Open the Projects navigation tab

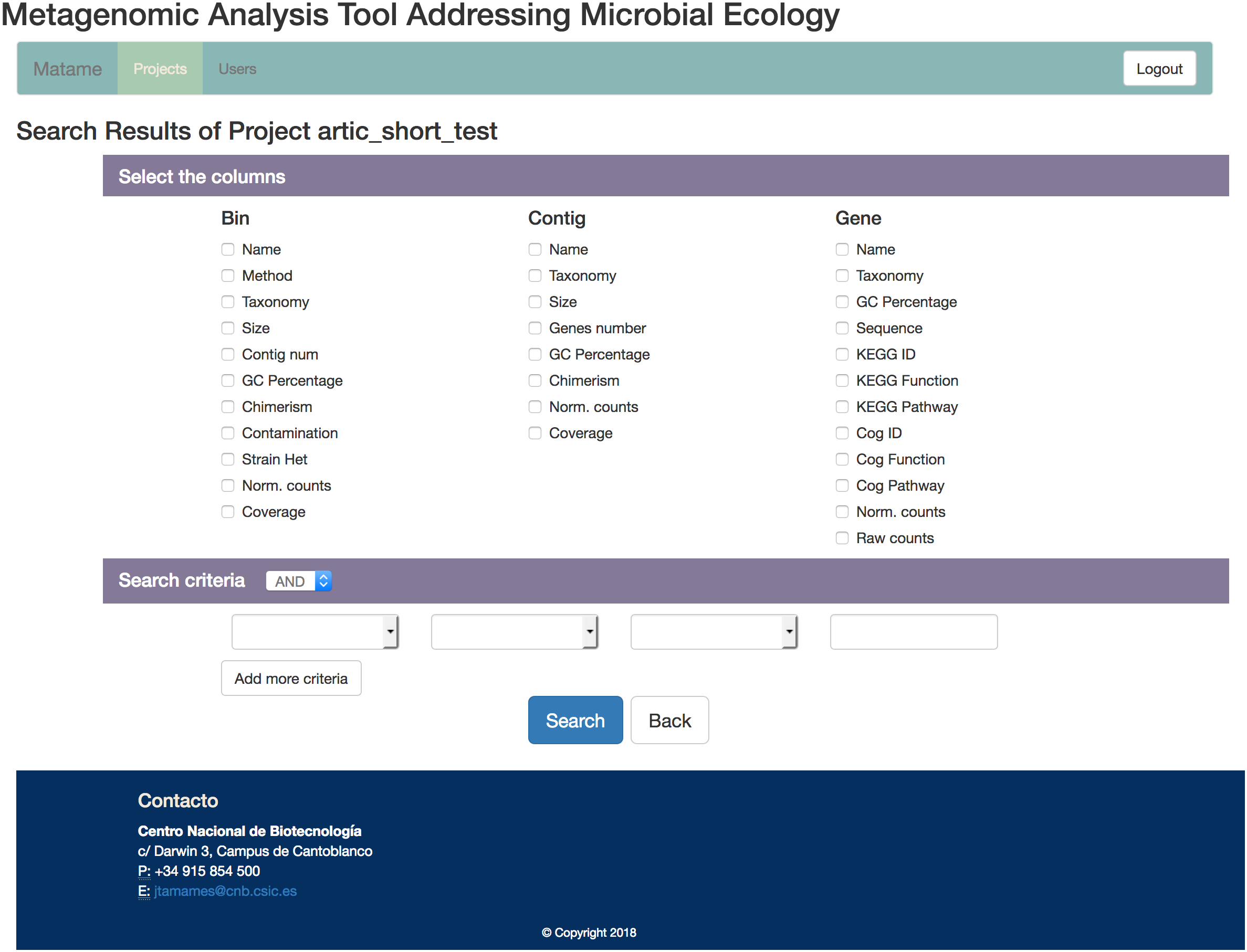160,69
